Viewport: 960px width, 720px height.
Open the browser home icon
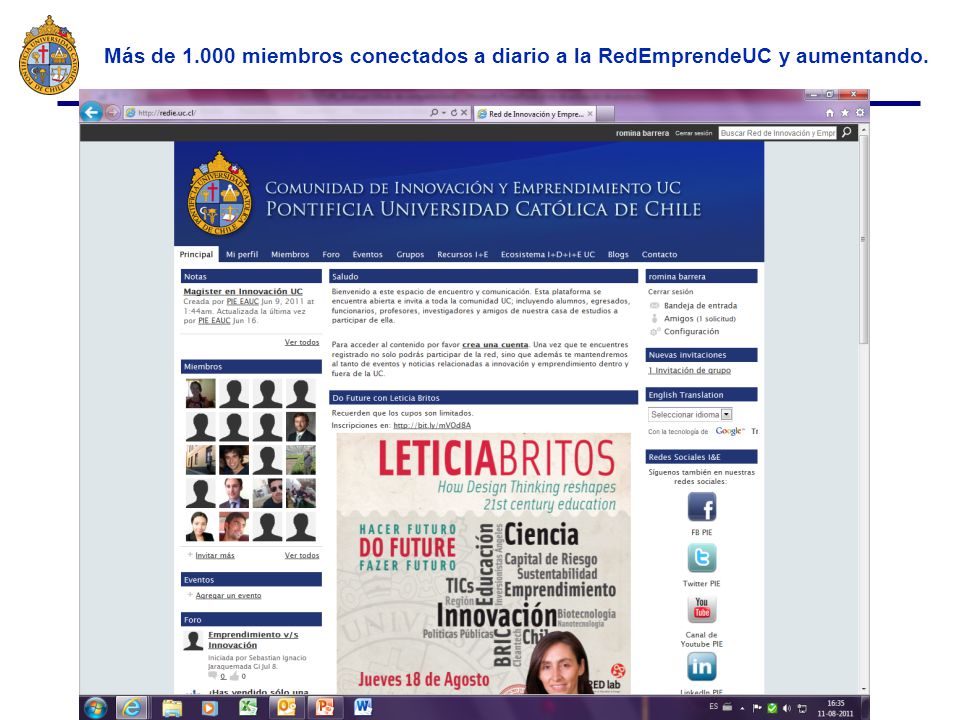(x=830, y=113)
